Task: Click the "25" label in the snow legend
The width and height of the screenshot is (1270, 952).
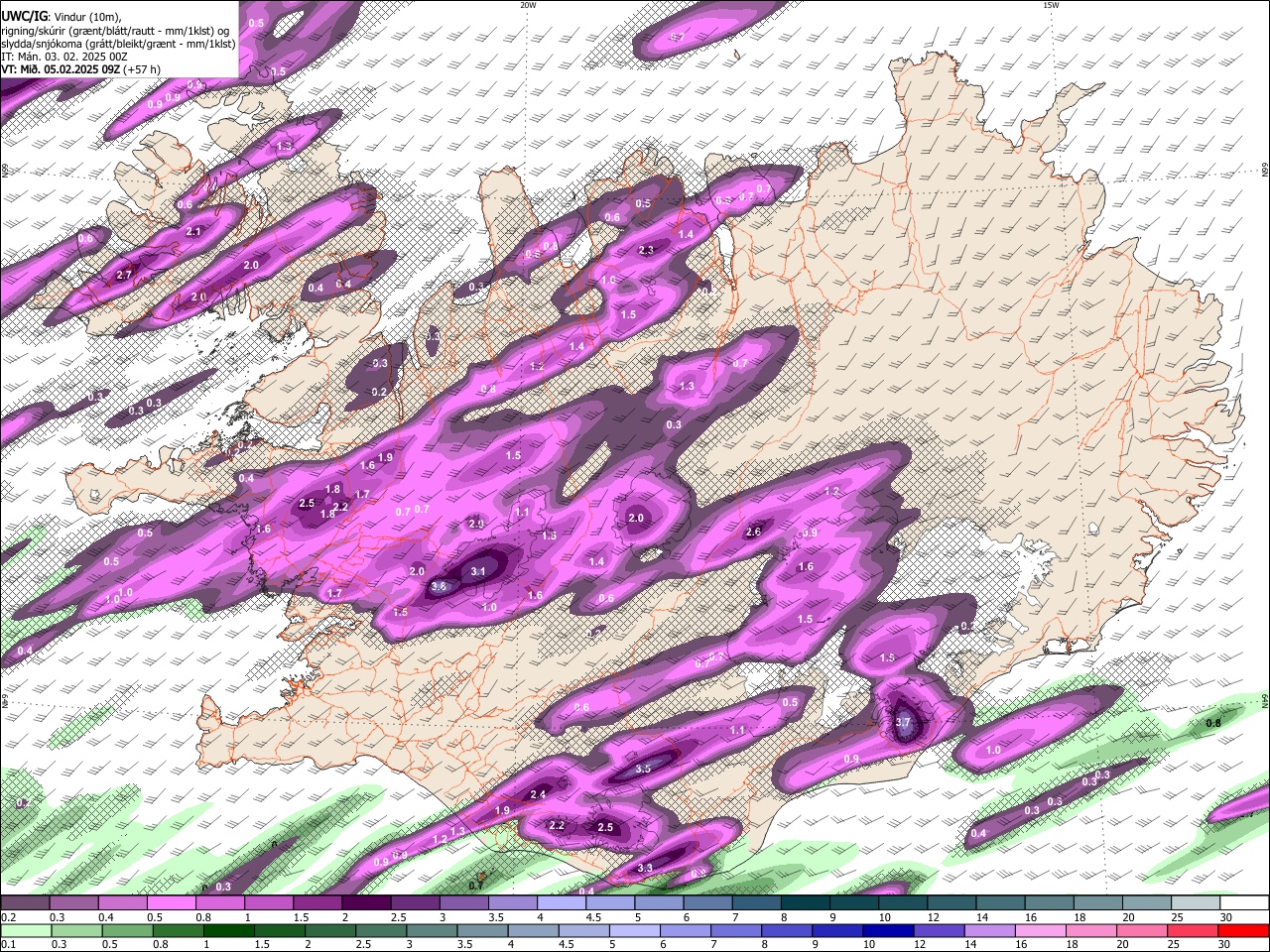Action: click(x=1177, y=917)
